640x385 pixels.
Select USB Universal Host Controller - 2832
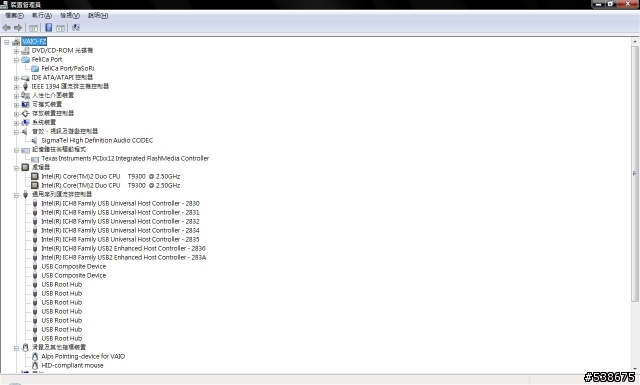(120, 221)
